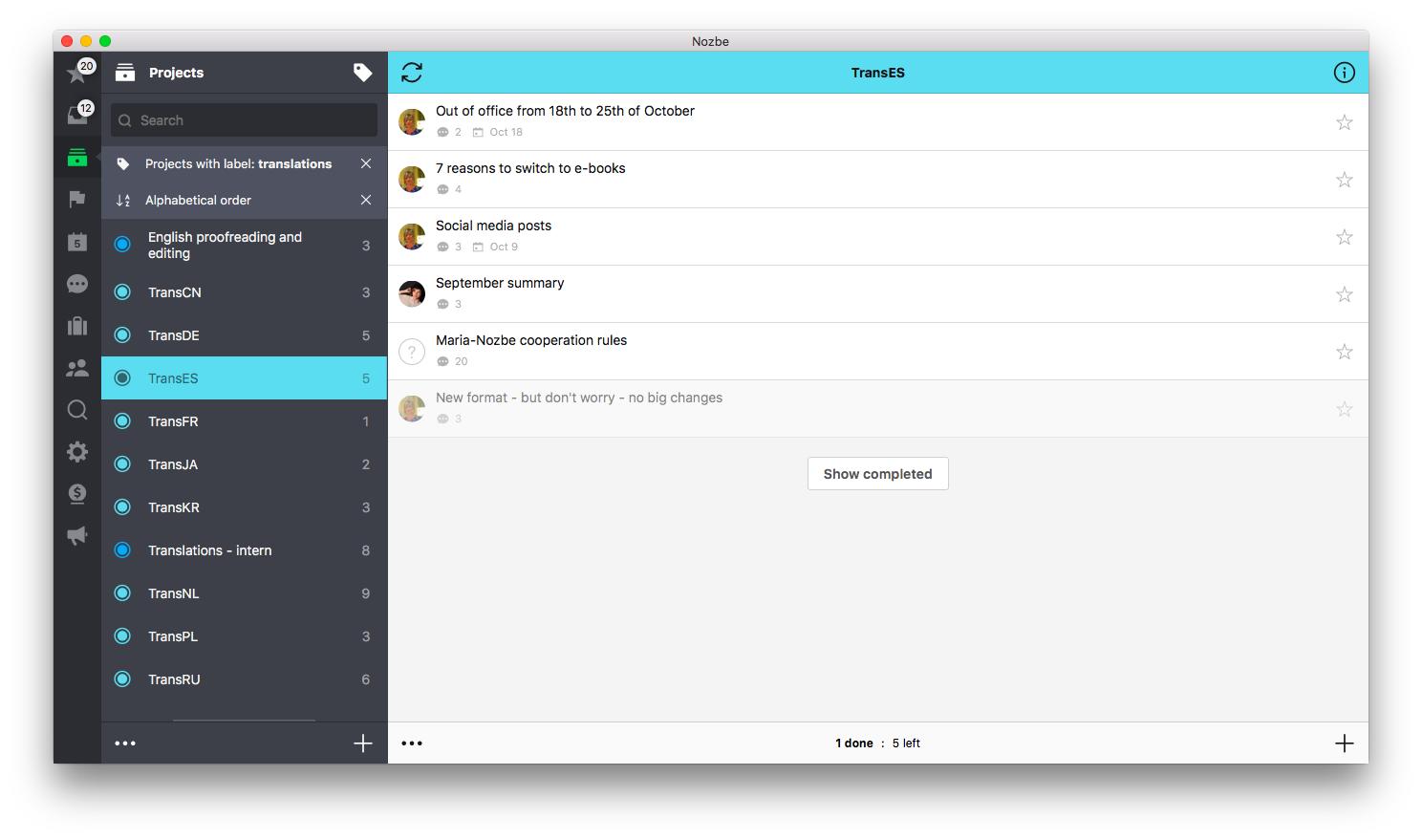
Task: Star the Social media posts task
Action: tap(1345, 237)
